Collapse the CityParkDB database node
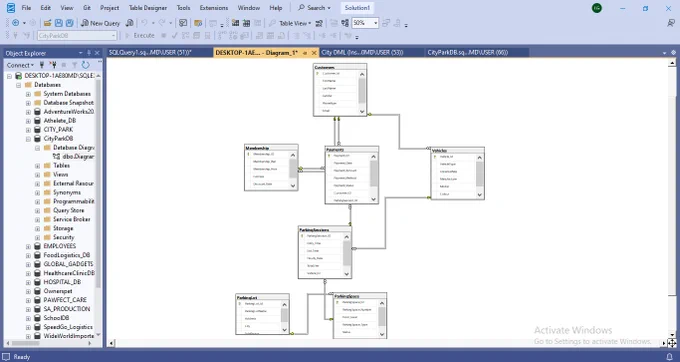The image size is (680, 362). [28, 139]
